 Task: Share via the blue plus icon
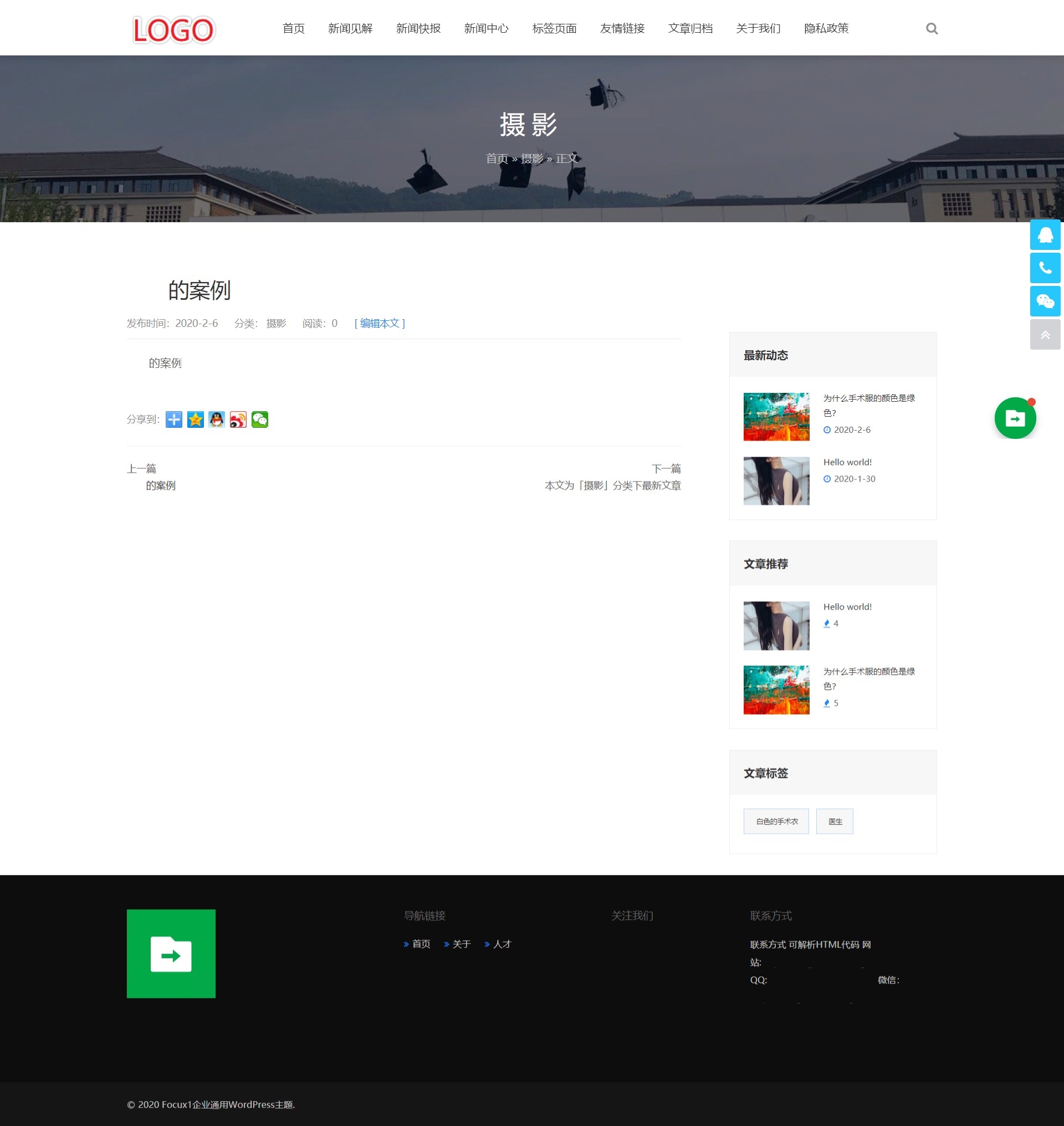174,420
